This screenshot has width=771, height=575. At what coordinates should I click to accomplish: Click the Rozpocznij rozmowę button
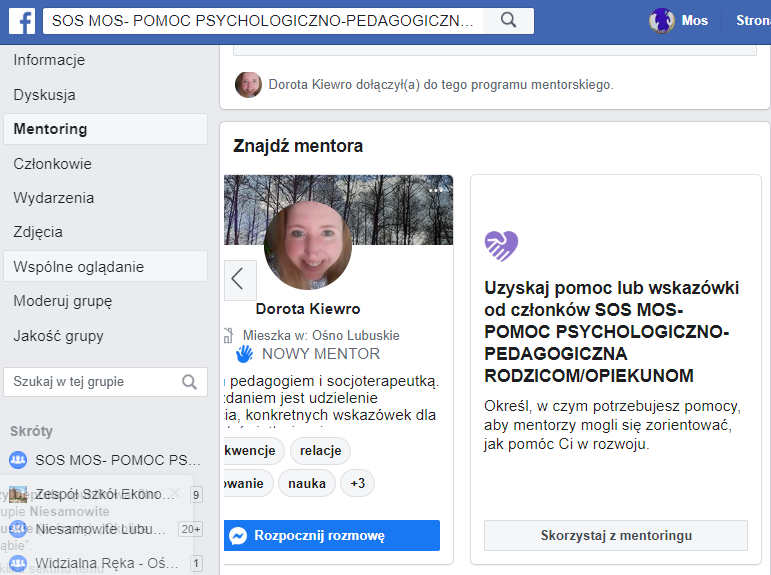coord(332,535)
